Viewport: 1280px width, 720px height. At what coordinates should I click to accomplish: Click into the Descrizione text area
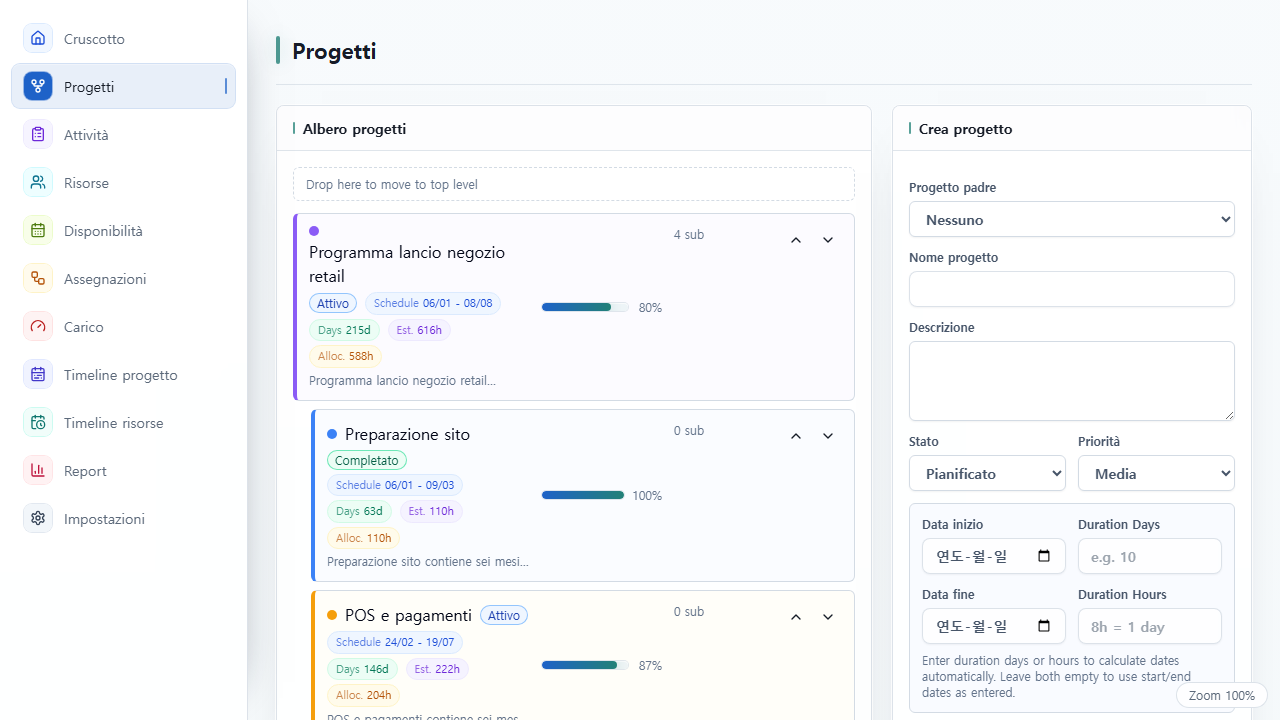pyautogui.click(x=1072, y=381)
